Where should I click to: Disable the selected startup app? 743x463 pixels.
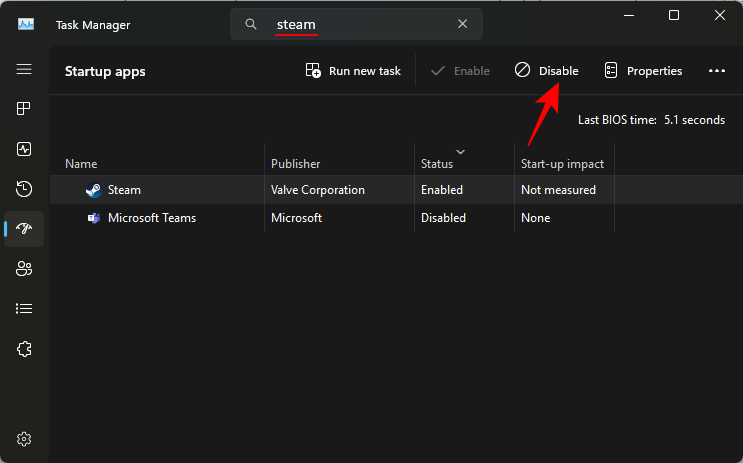click(x=546, y=71)
